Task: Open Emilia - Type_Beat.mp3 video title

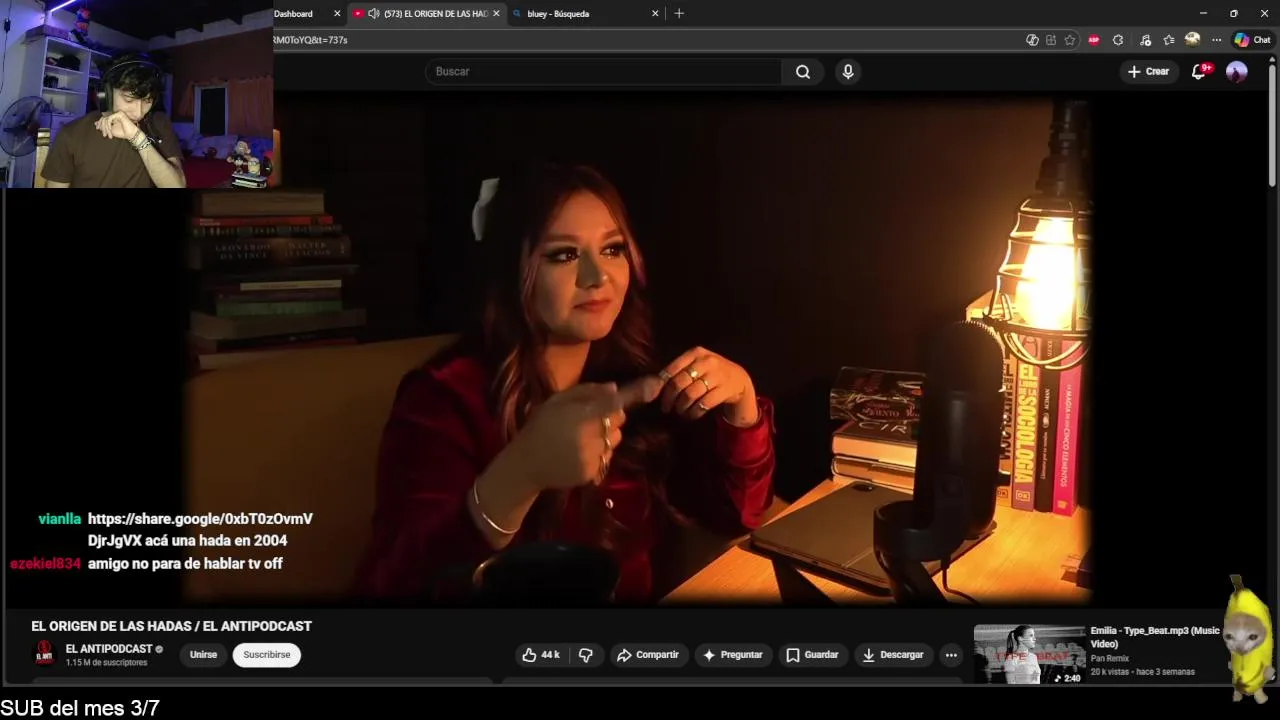Action: [1154, 637]
